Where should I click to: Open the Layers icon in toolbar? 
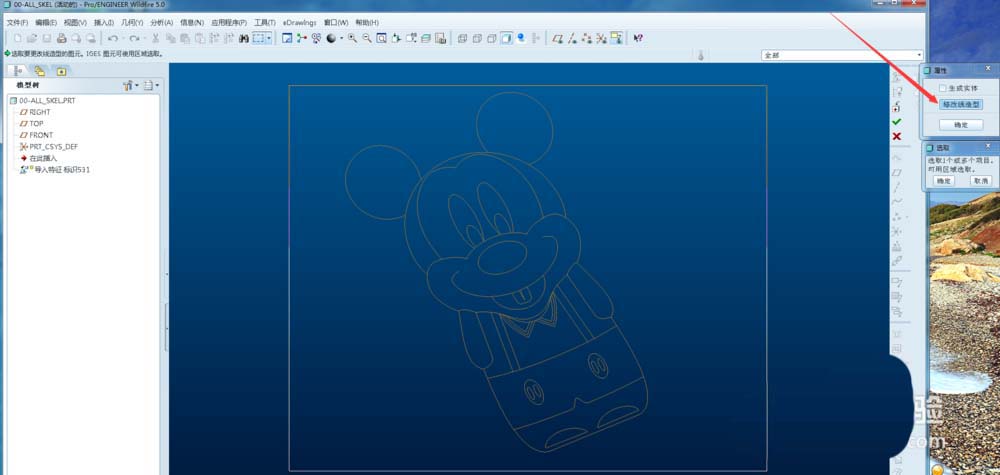(425, 38)
